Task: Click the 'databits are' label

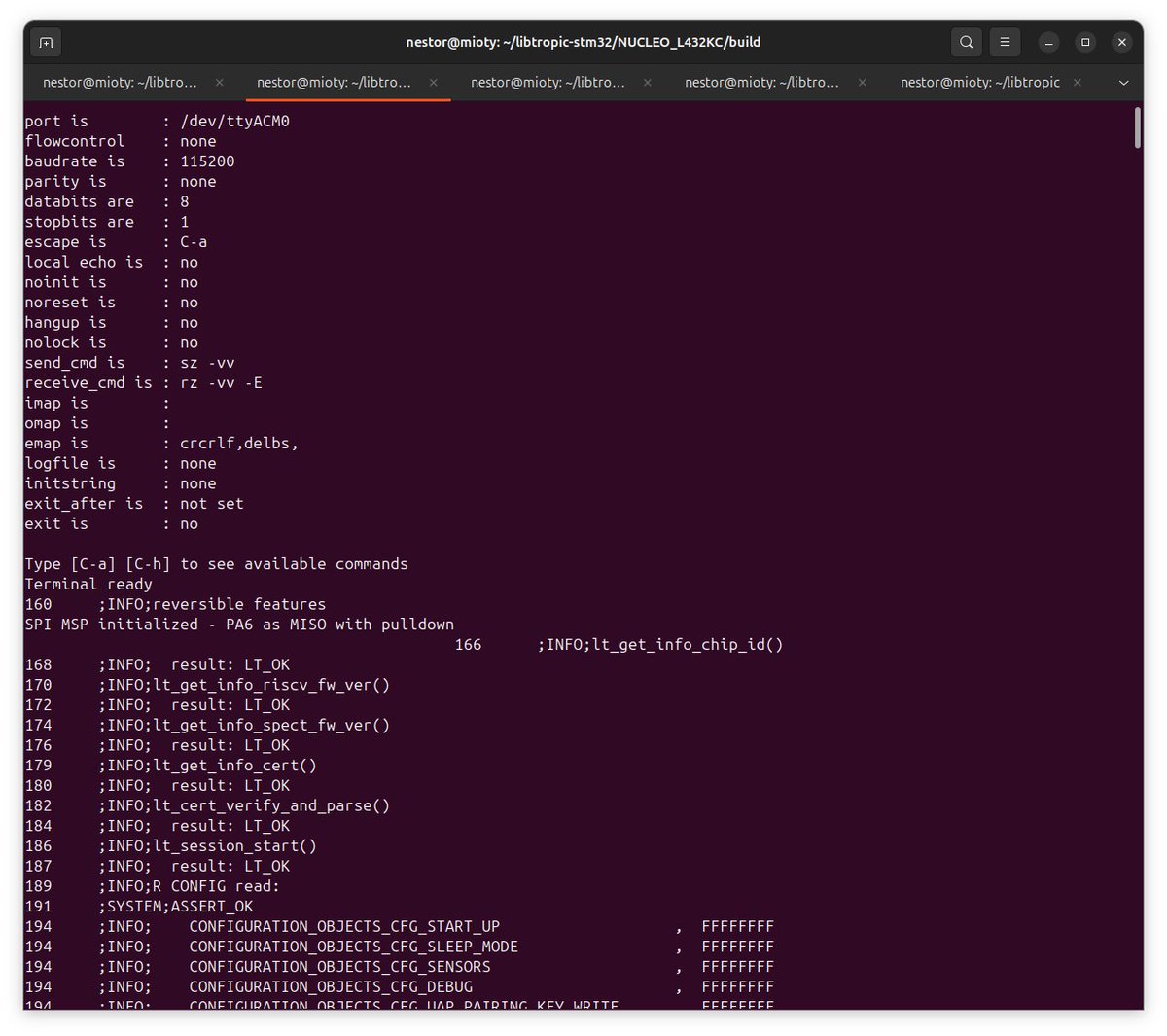Action: 80,202
